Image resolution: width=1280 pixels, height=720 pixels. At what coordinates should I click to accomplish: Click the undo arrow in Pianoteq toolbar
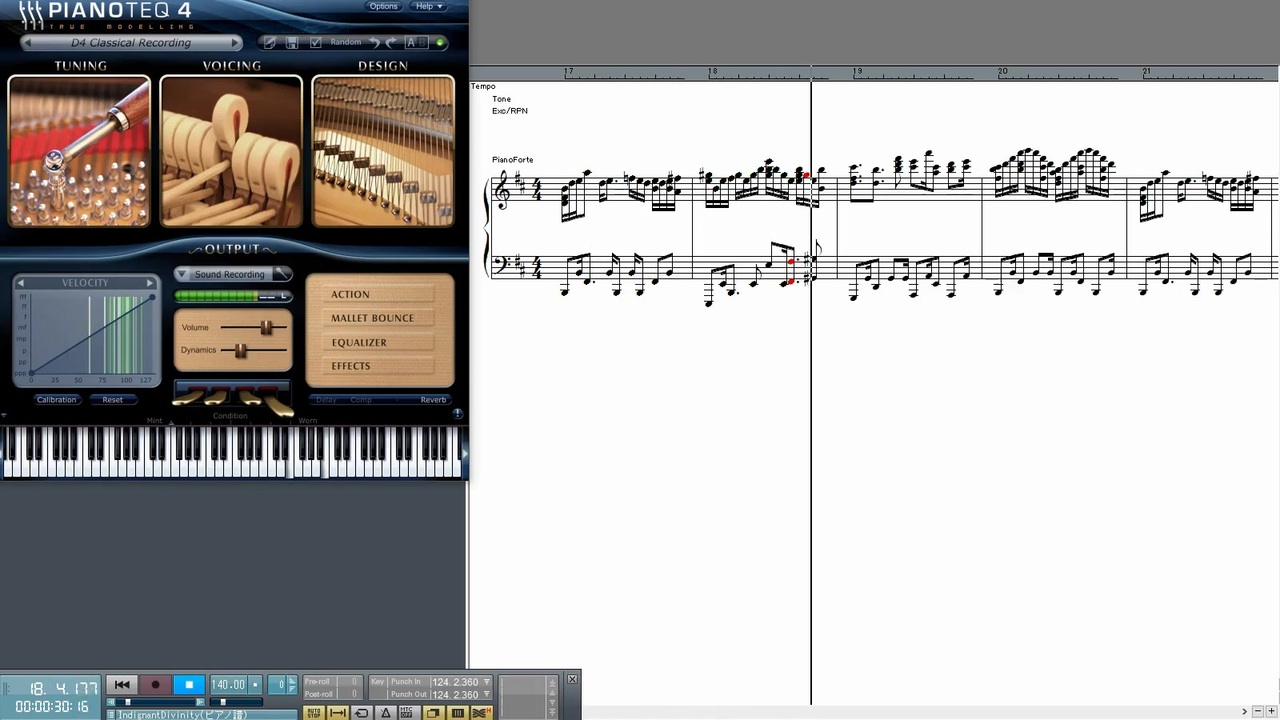[x=374, y=42]
